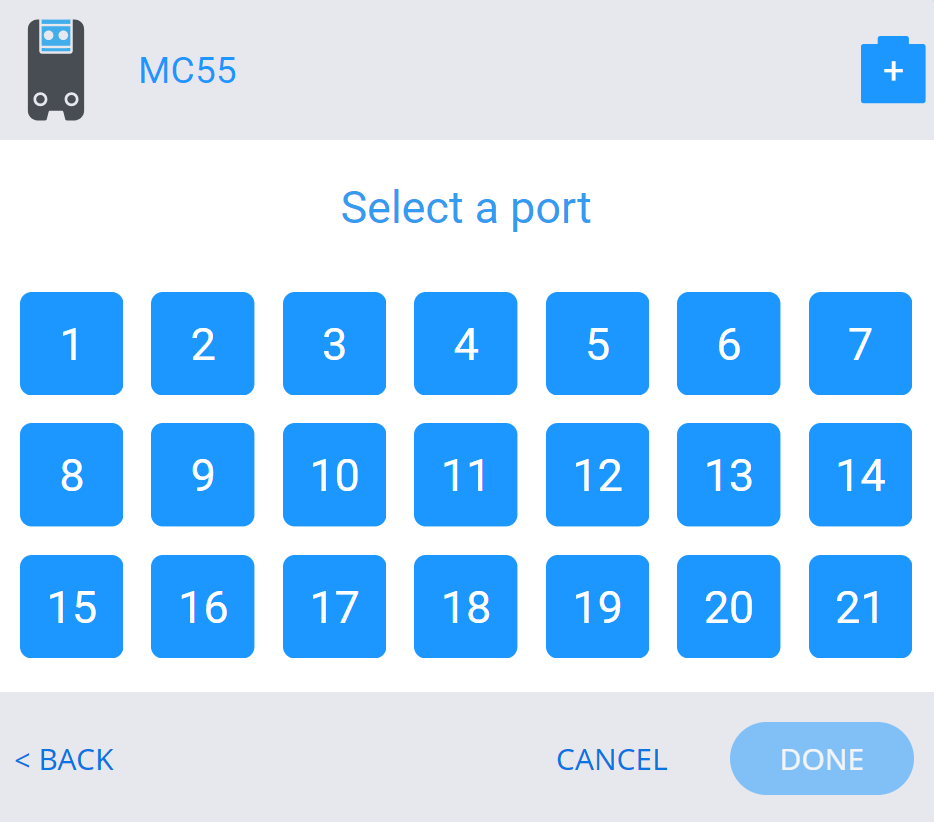934x822 pixels.
Task: Select port 14
Action: (860, 475)
